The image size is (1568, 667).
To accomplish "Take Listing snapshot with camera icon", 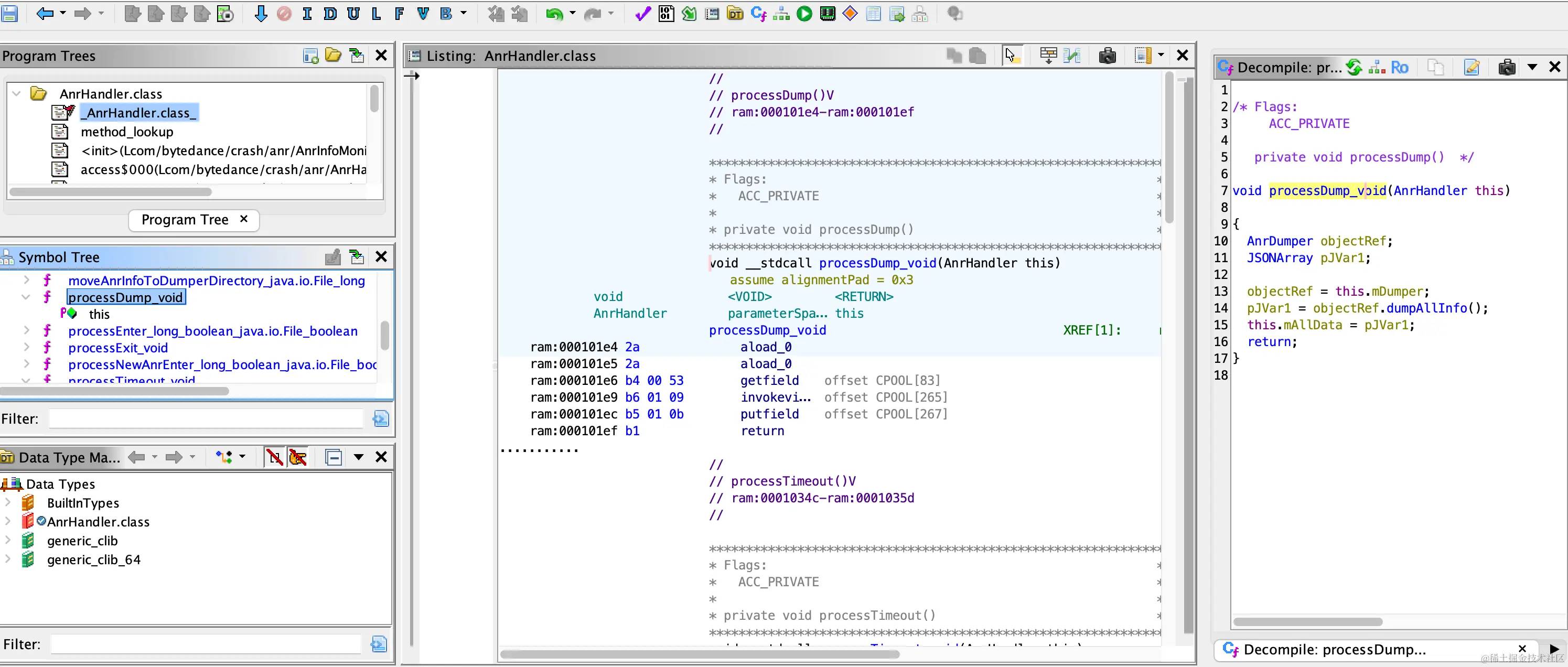I will click(1107, 56).
